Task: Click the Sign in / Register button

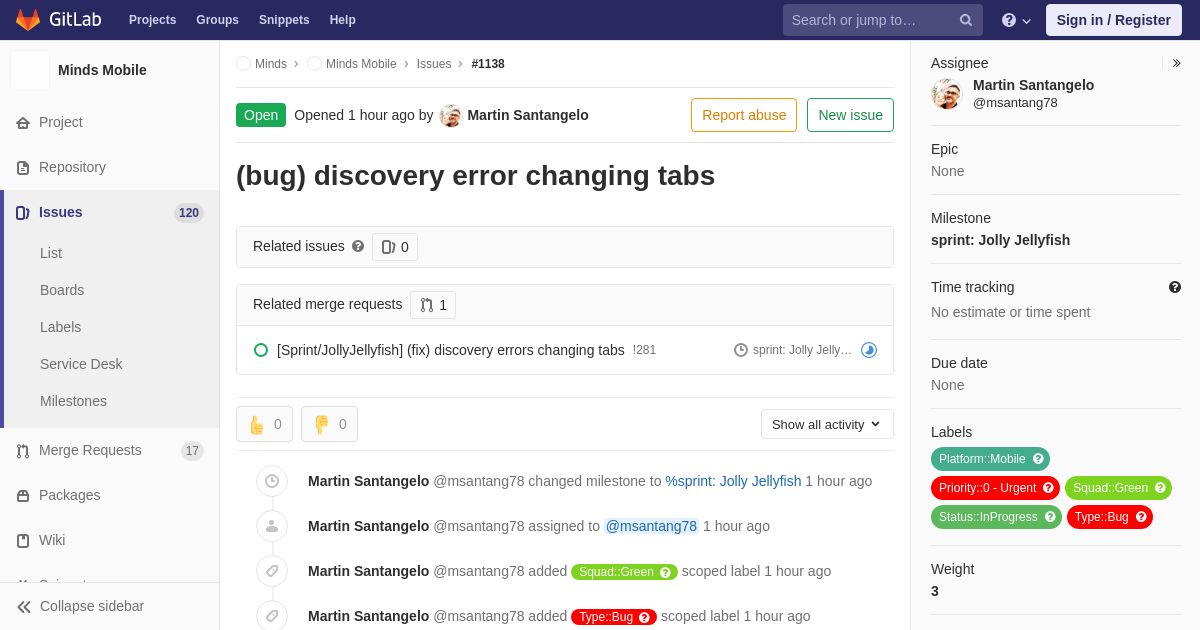Action: pyautogui.click(x=1114, y=20)
